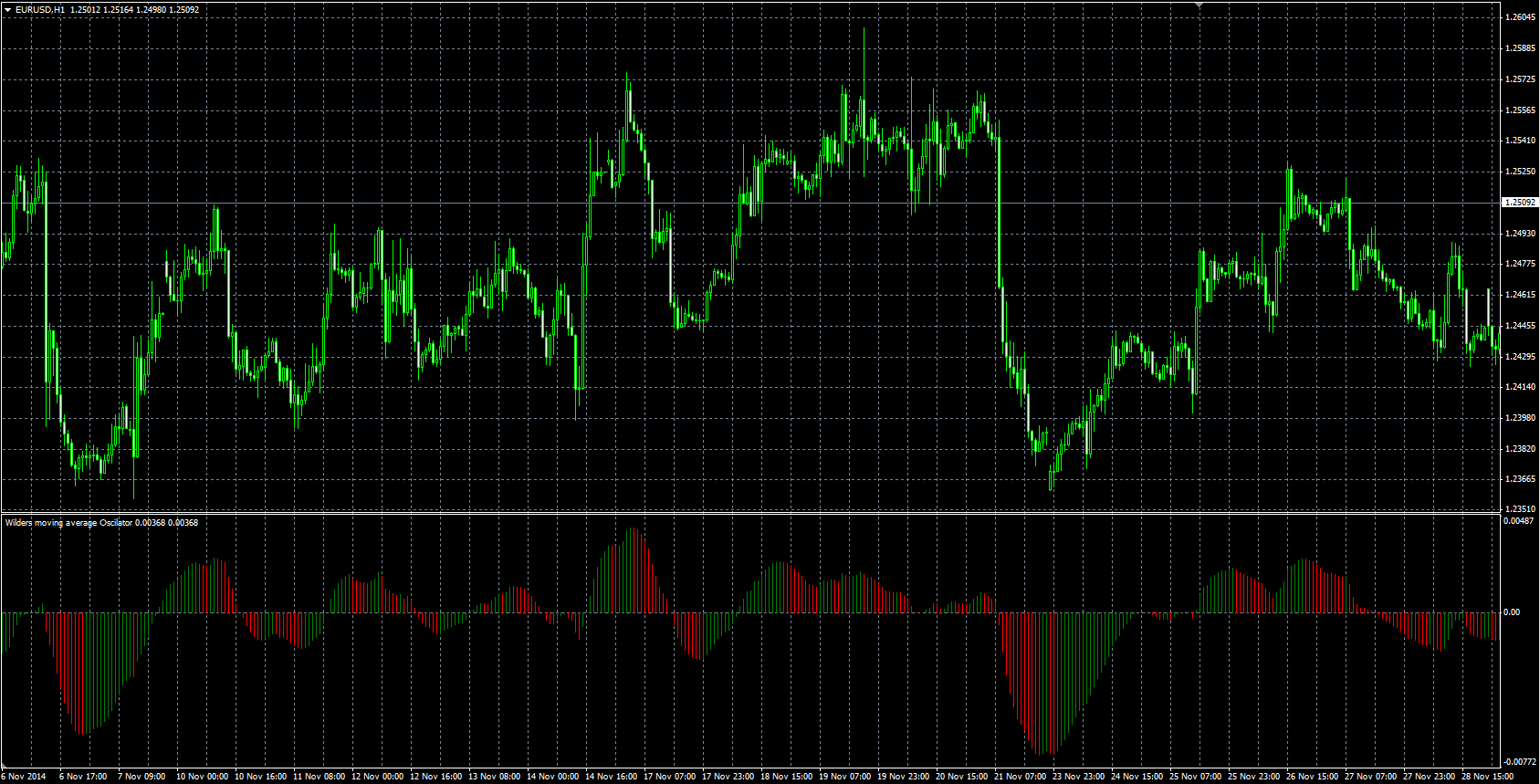
Task: Select the highlighted current price label 1.25092
Action: pyautogui.click(x=1520, y=203)
